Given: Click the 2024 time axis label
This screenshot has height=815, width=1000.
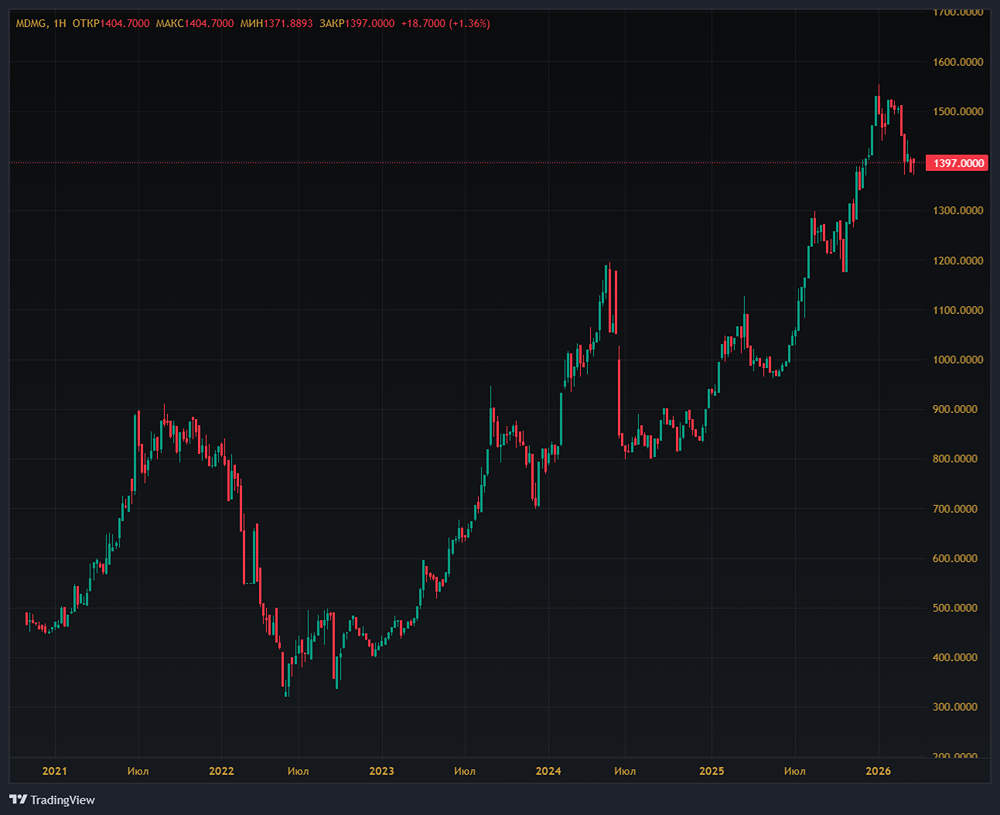Looking at the screenshot, I should [x=548, y=771].
